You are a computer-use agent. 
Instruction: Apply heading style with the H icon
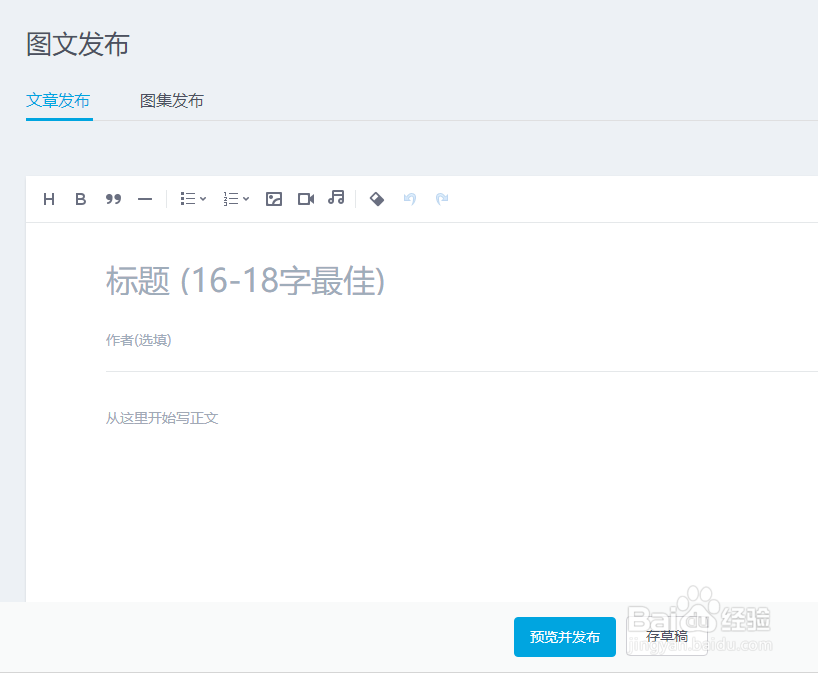click(48, 198)
